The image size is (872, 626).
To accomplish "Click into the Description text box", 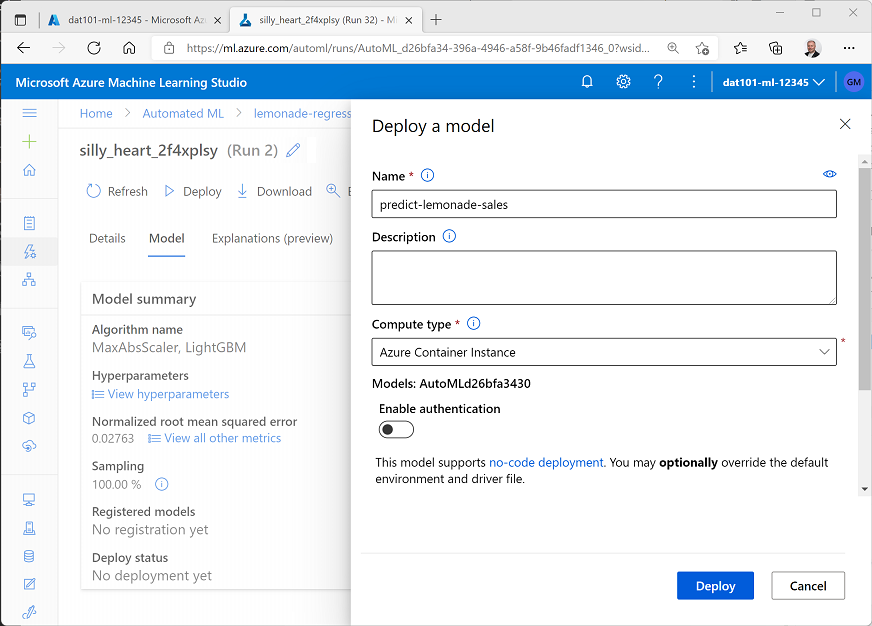I will pos(604,277).
